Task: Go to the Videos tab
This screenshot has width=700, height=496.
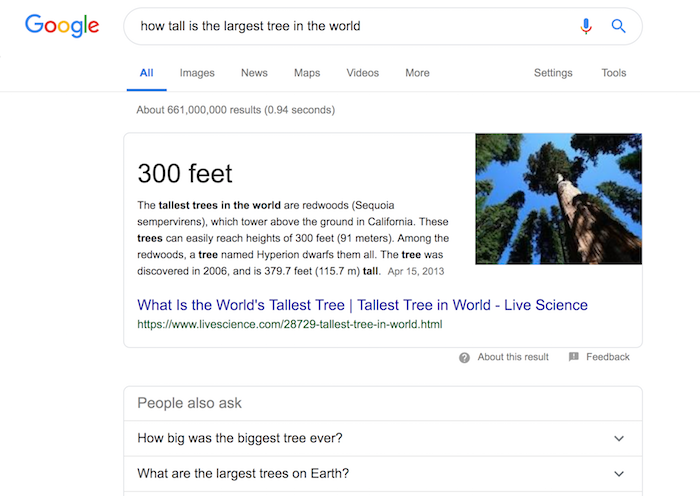Action: pos(362,73)
